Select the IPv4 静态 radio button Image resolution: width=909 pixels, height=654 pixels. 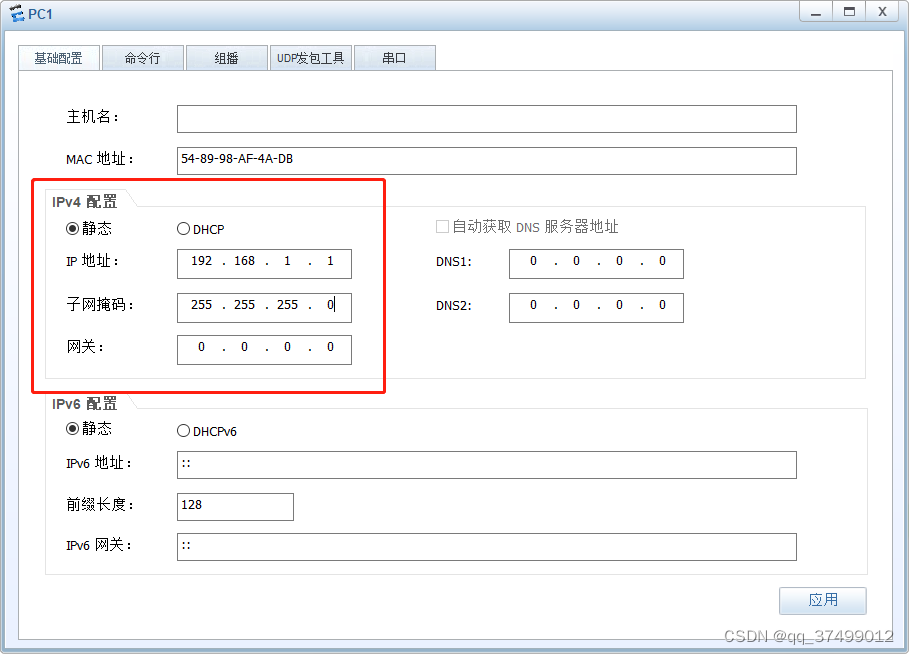[72, 228]
